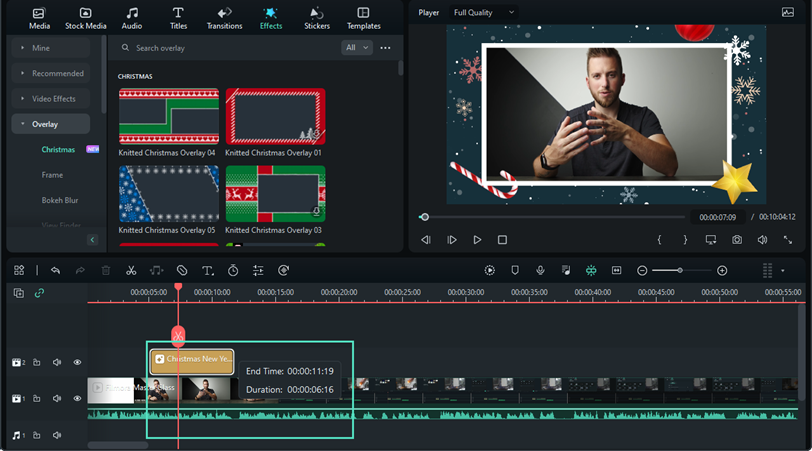Select the Christmas overlay subcategory
Viewport: 812px width, 451px height.
pos(58,150)
